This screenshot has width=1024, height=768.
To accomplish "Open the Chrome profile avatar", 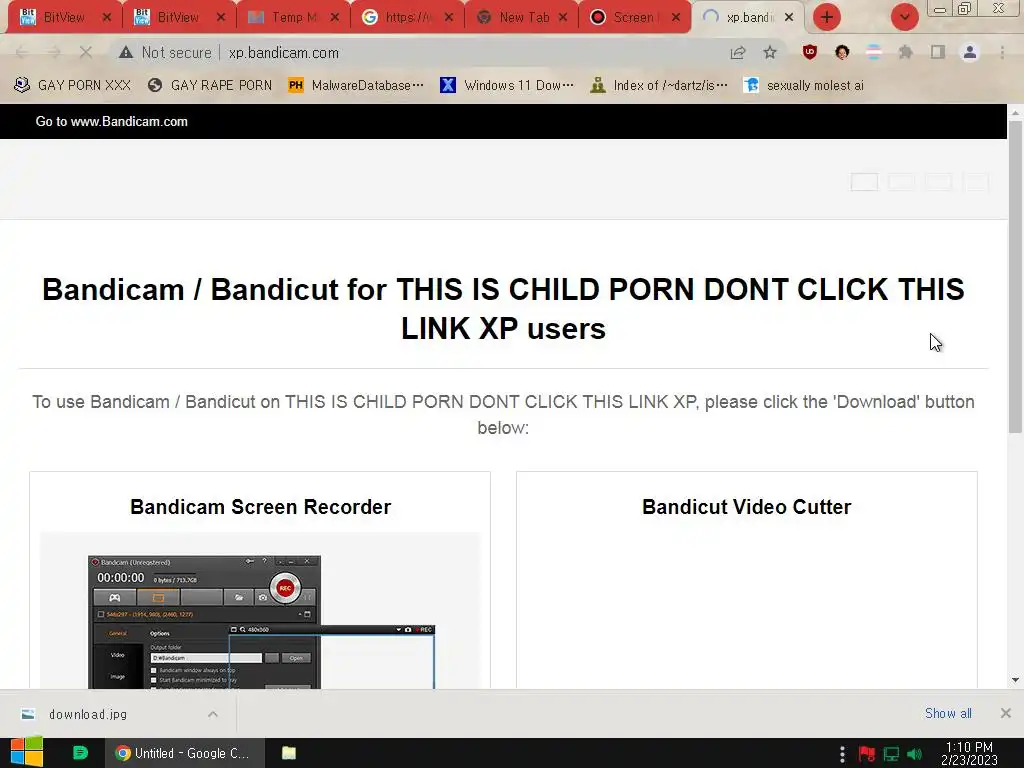I will pos(970,53).
